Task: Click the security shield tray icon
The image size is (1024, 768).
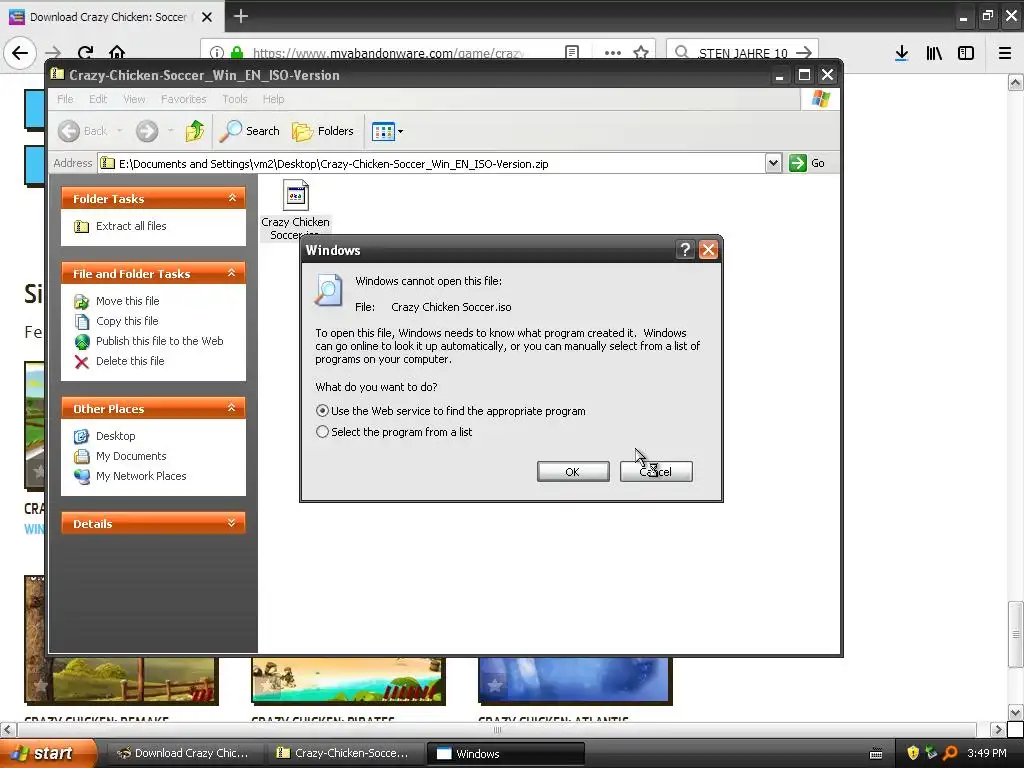Action: [x=913, y=753]
